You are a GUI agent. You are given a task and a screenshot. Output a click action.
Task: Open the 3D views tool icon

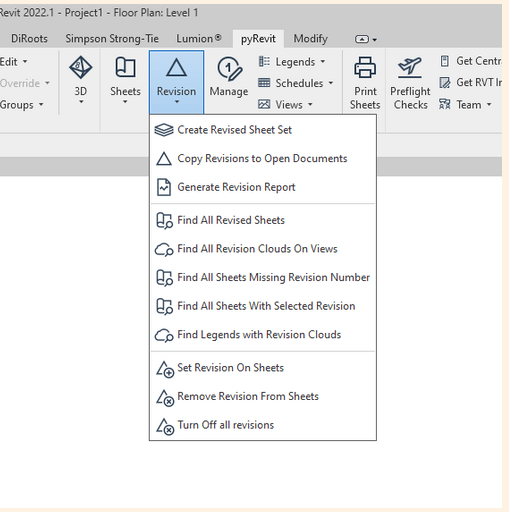coord(80,68)
